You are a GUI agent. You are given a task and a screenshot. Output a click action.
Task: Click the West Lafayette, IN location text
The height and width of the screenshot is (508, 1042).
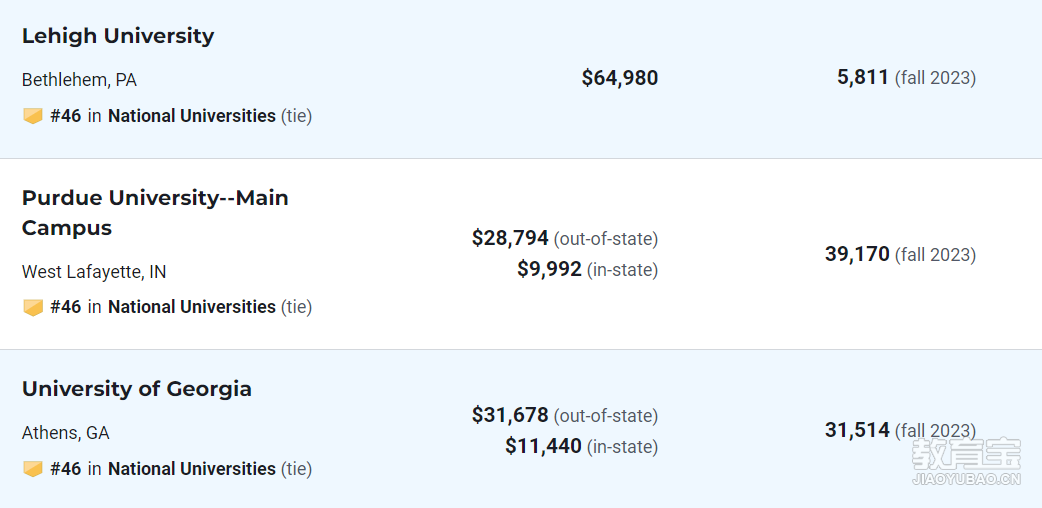tap(94, 272)
